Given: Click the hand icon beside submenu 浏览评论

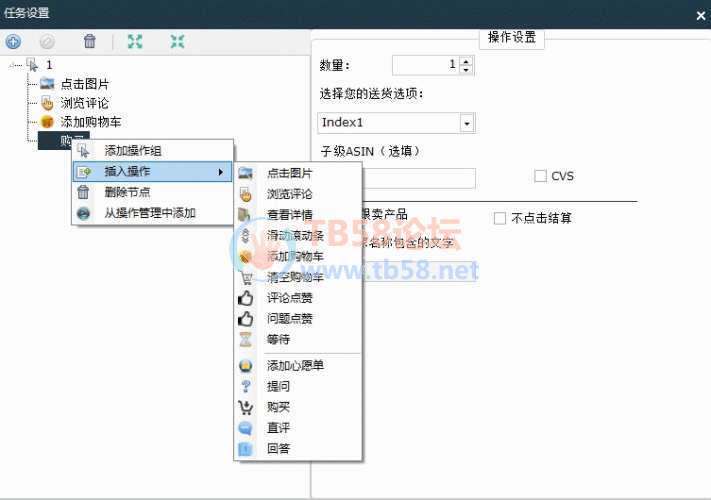Looking at the screenshot, I should pyautogui.click(x=245, y=194).
